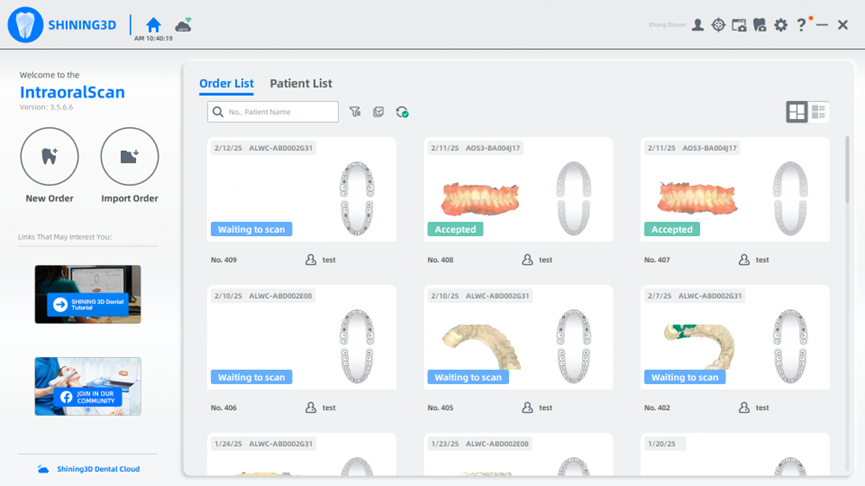The width and height of the screenshot is (865, 486).
Task: Select the Order List tab
Action: click(x=226, y=83)
